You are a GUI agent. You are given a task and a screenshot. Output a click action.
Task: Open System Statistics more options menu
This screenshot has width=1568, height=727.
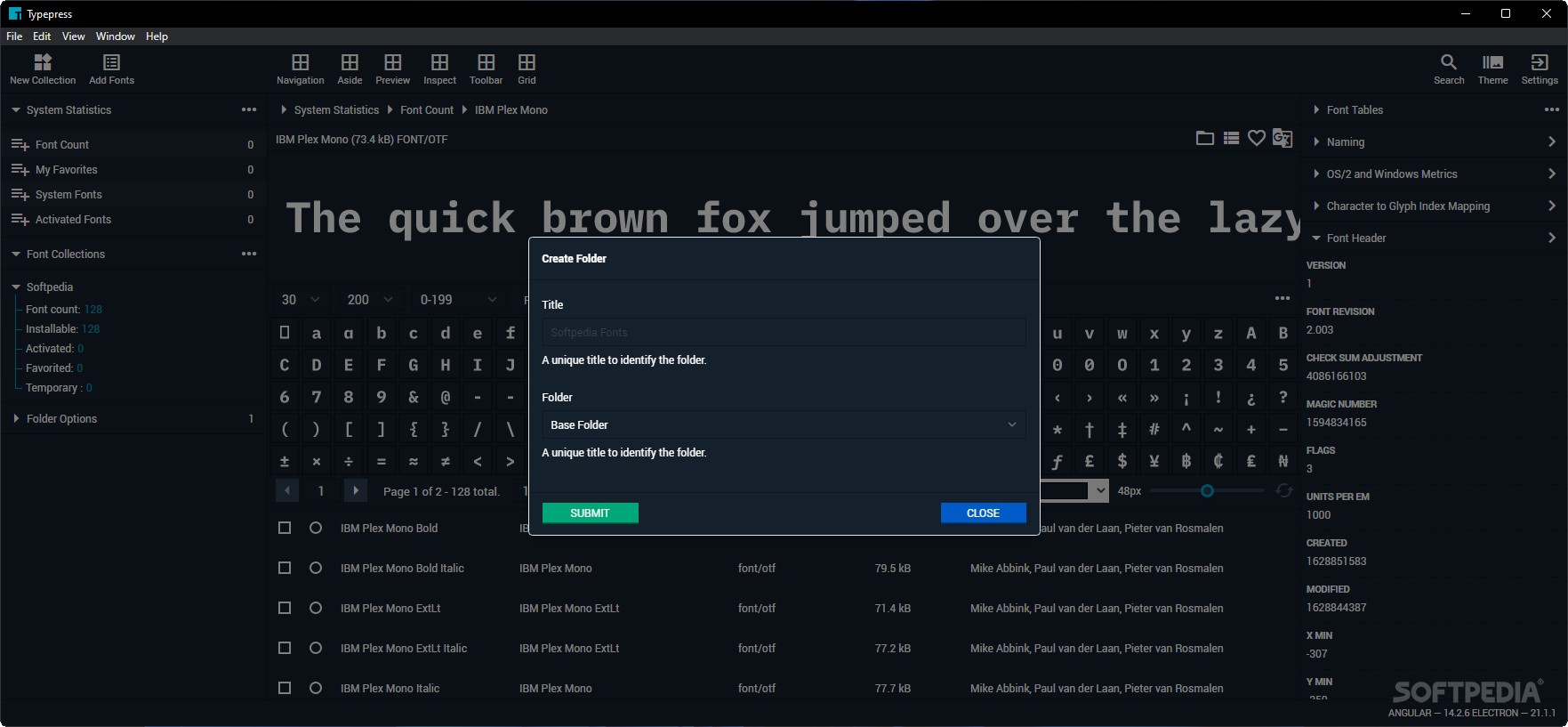coord(249,109)
